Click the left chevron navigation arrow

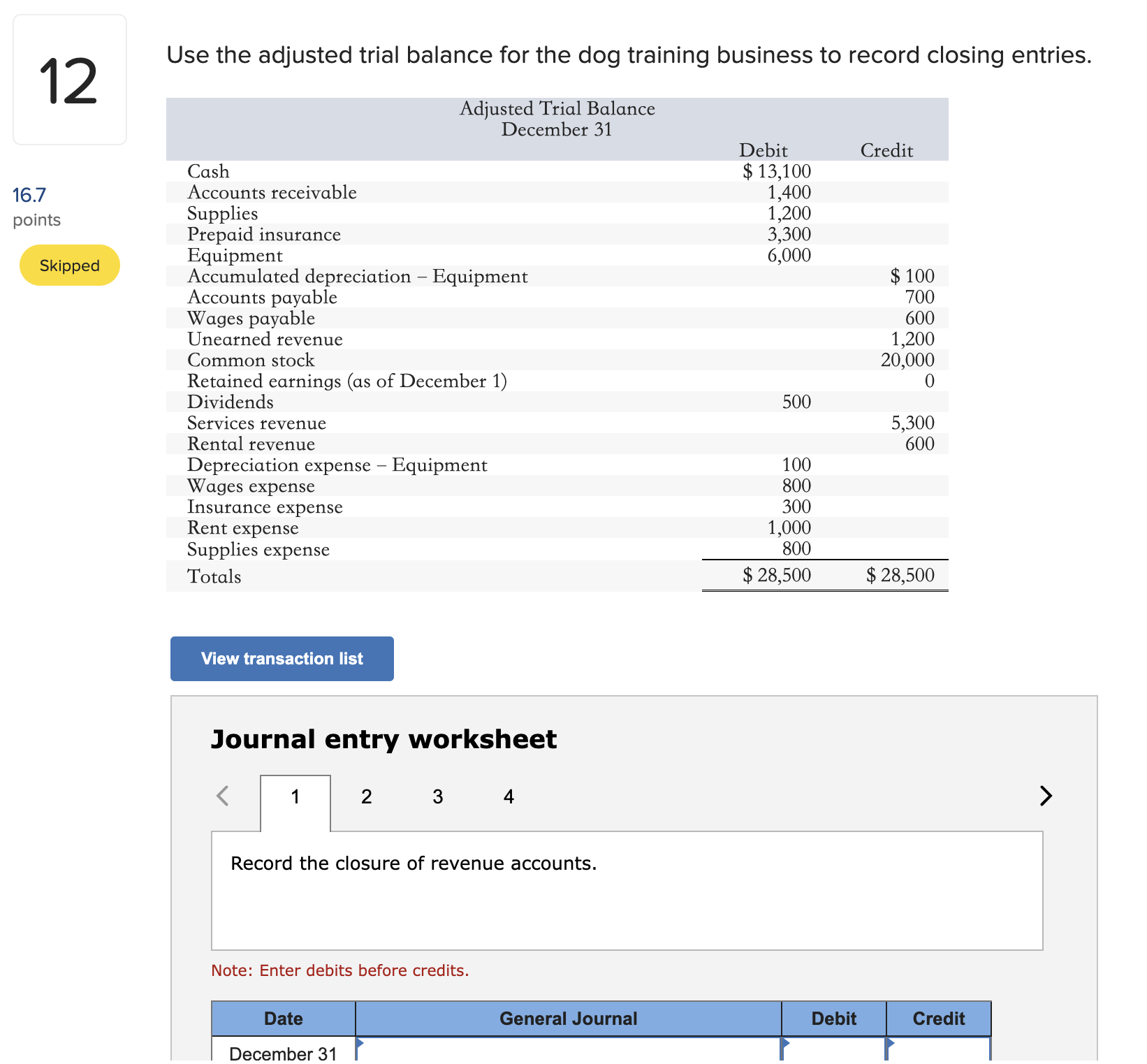pos(222,796)
